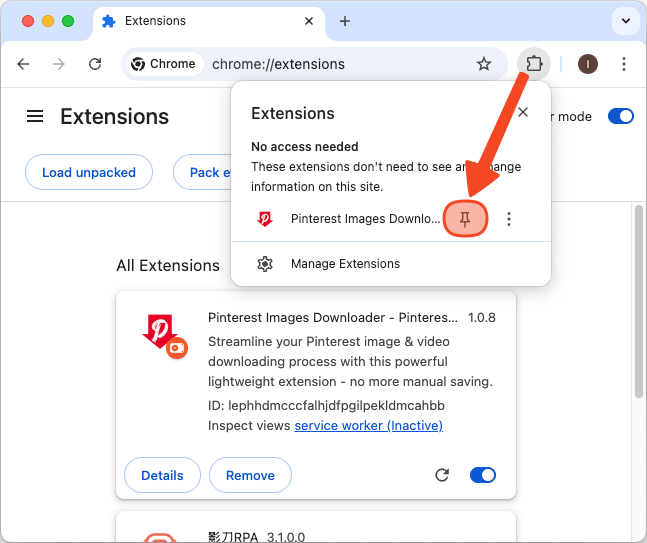Reload the page from the toolbar

[95, 64]
